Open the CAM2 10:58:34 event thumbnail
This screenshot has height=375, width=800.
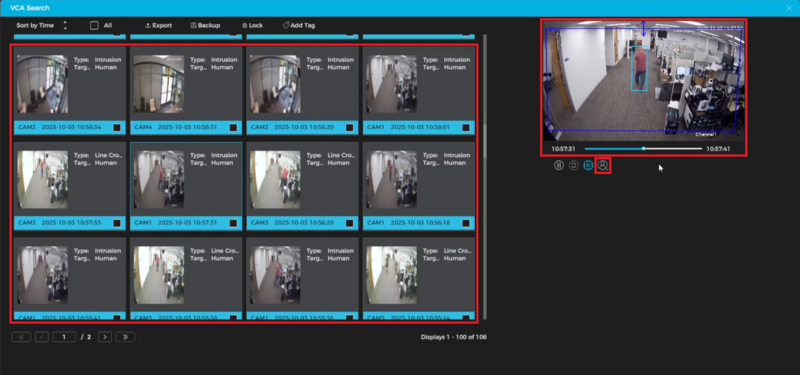43,84
